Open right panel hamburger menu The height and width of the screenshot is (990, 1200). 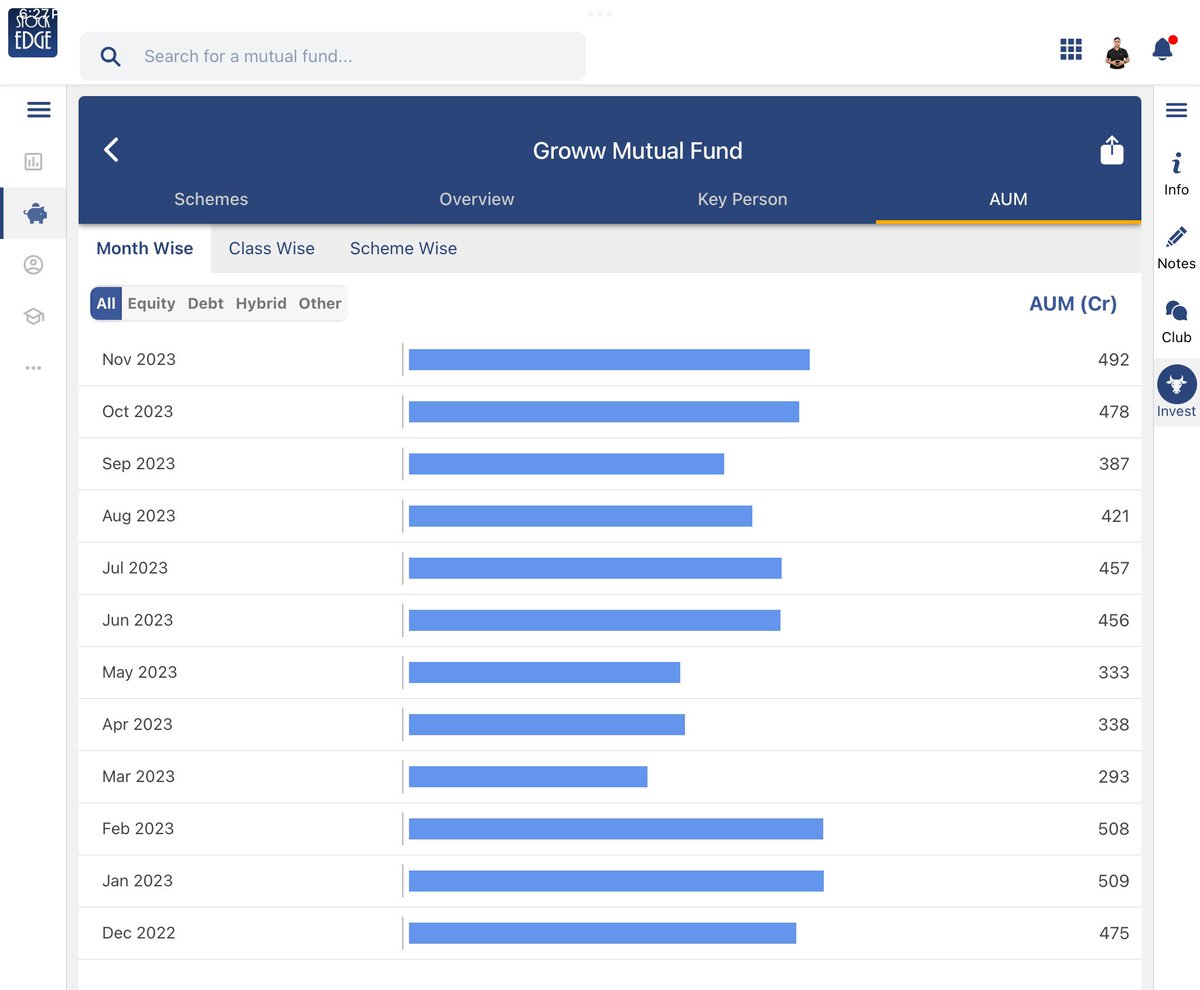(x=1177, y=110)
